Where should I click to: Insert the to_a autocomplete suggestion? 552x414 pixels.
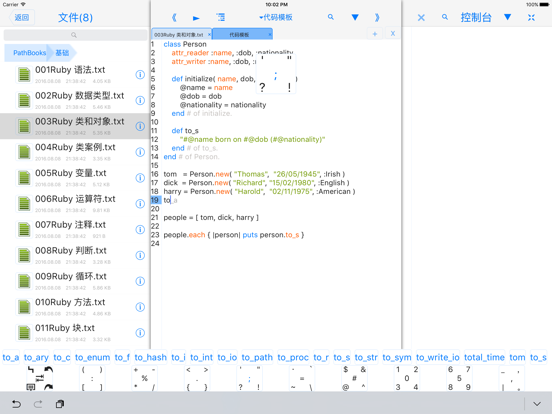pos(11,357)
